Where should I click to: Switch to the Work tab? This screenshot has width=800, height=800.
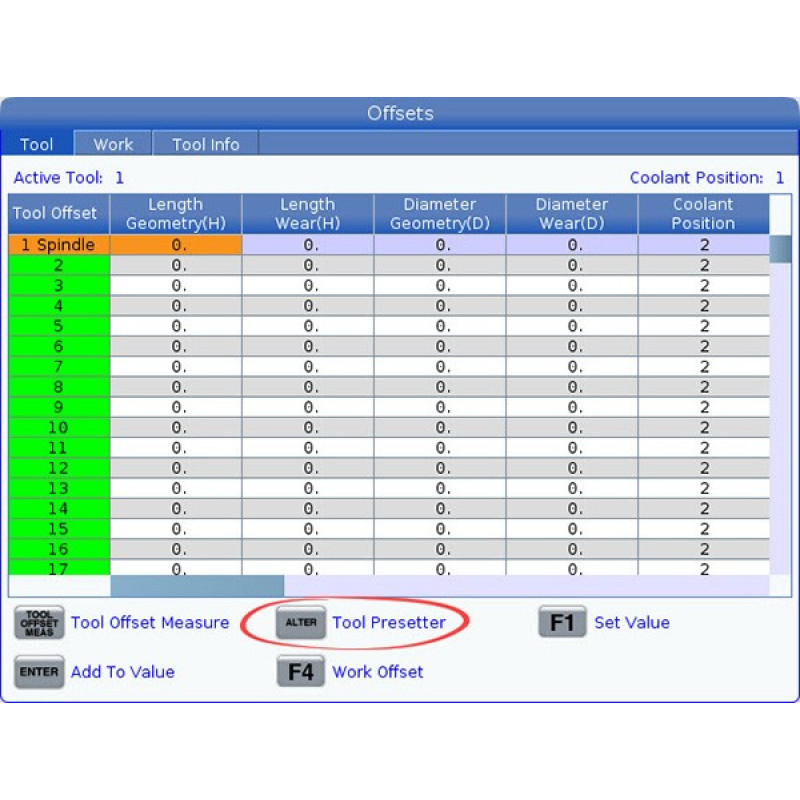113,144
